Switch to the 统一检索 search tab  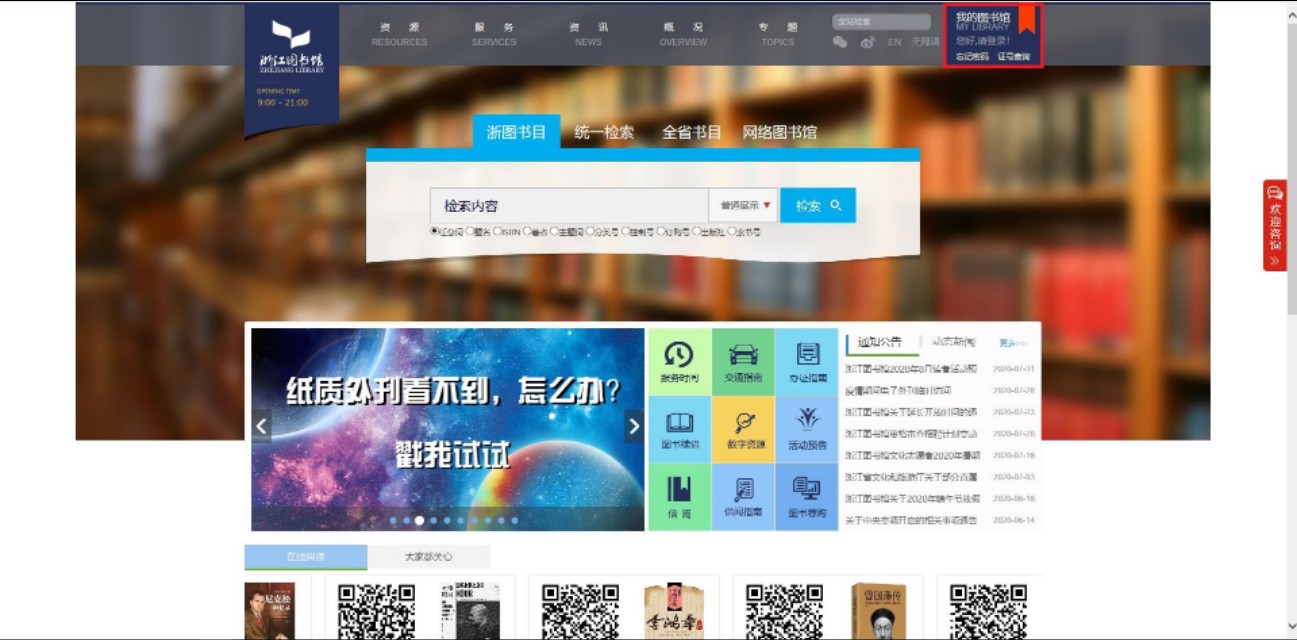pos(603,132)
